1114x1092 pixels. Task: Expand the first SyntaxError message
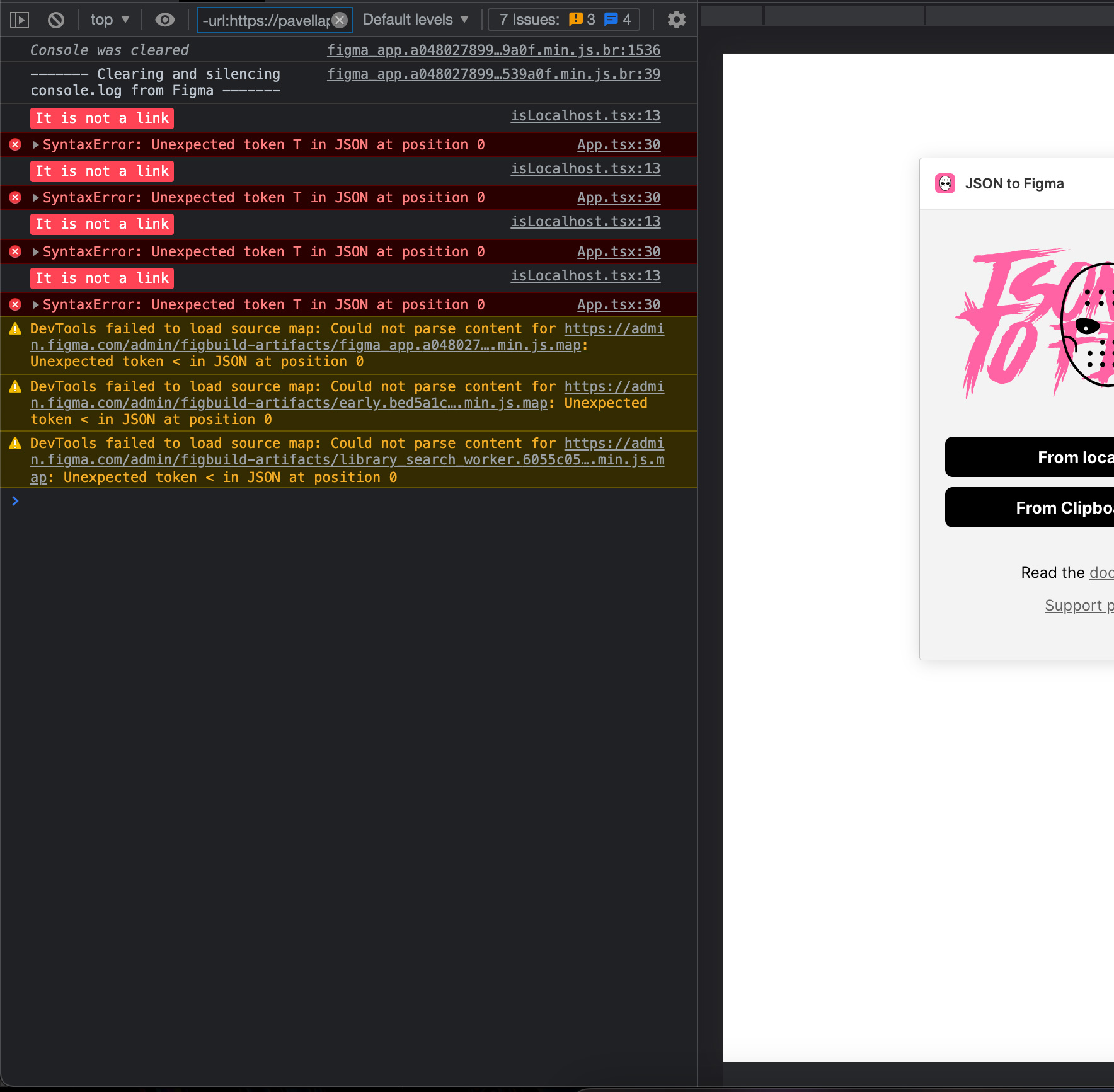pos(35,144)
